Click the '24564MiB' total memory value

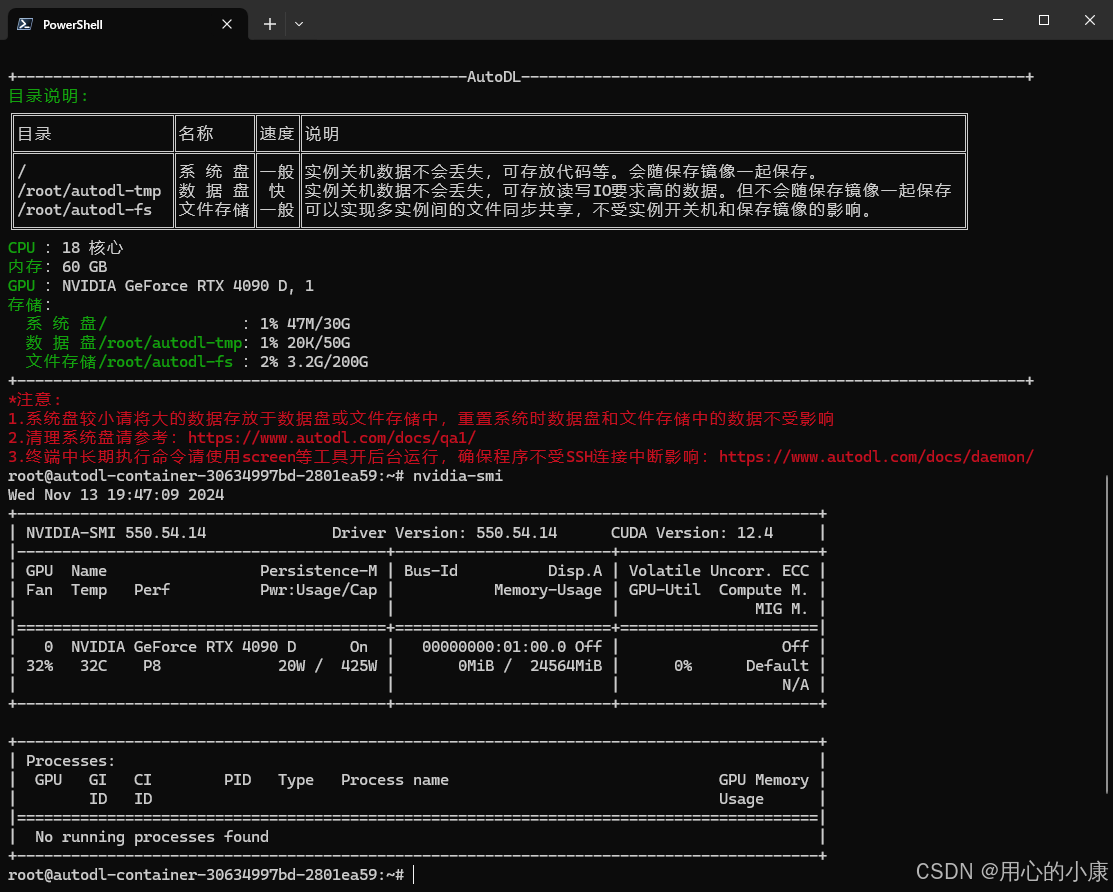click(566, 666)
